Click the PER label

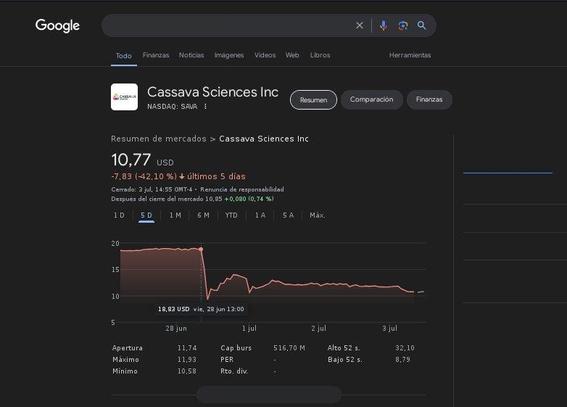pos(227,360)
